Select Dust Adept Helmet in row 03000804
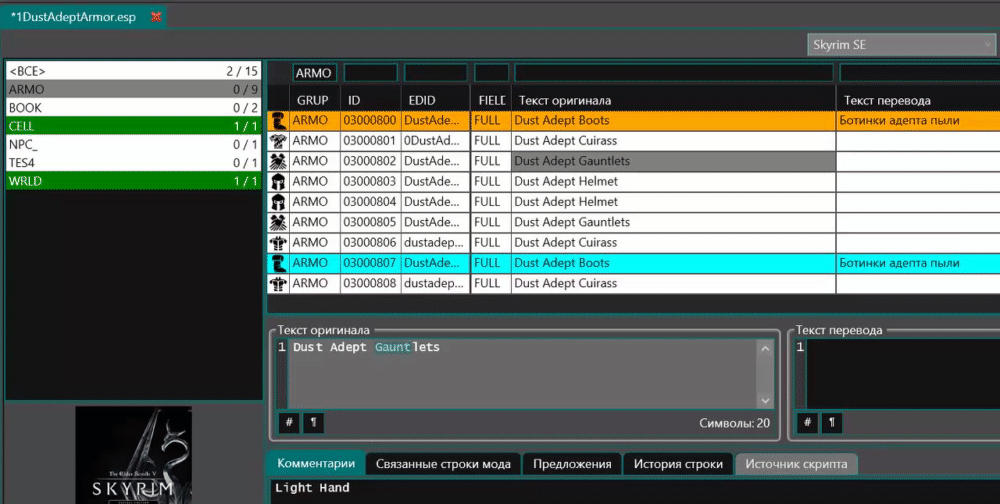 673,202
